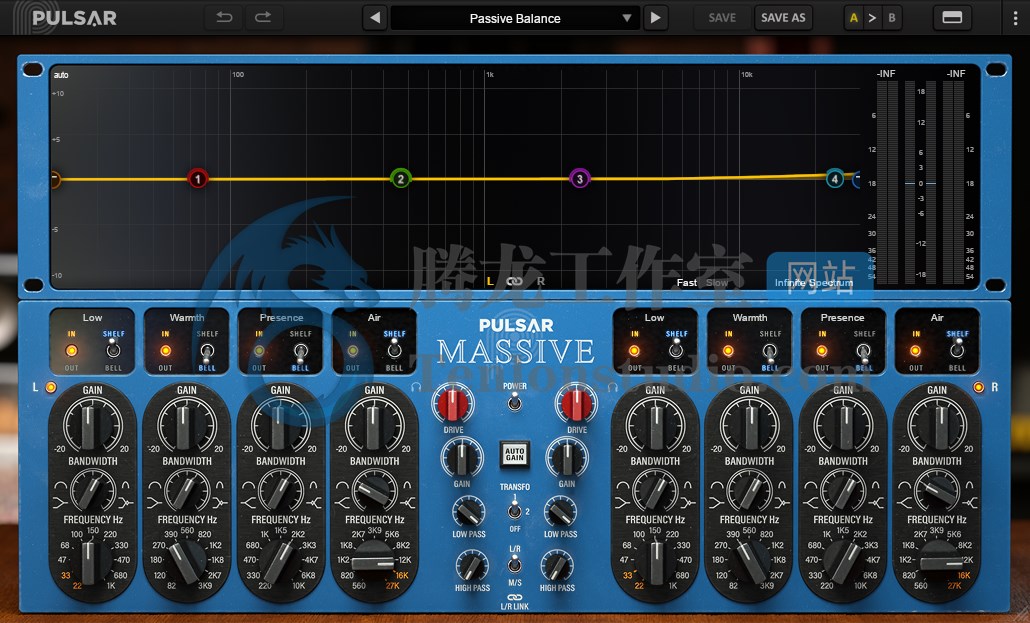The height and width of the screenshot is (623, 1030).
Task: Enable Infinite Spectrum mode
Action: pos(814,282)
